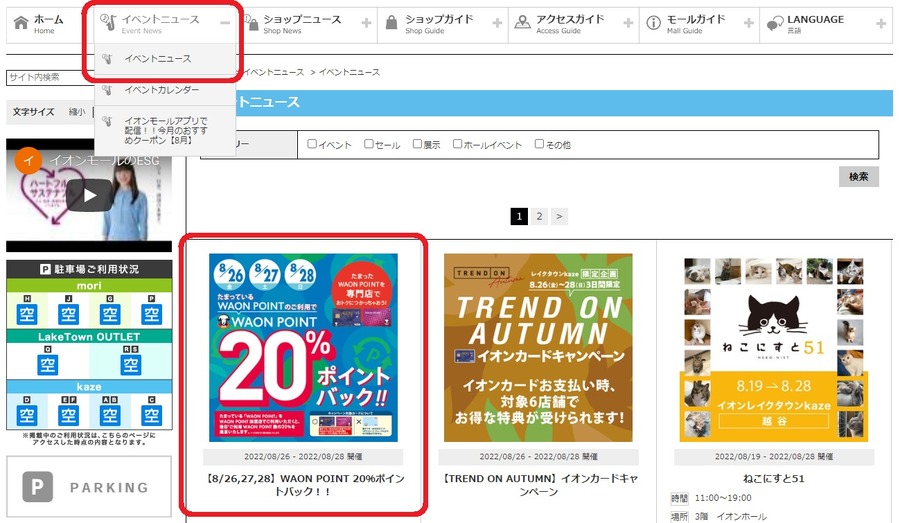900x523 pixels.
Task: Click mori parking lot P status icon
Action: [x=152, y=313]
